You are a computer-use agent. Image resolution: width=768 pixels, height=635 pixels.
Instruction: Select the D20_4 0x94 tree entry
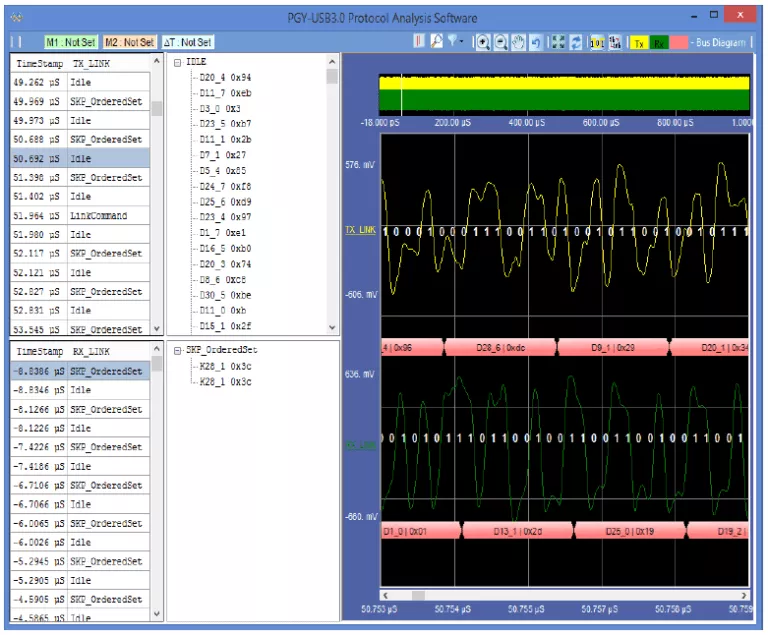(225, 77)
